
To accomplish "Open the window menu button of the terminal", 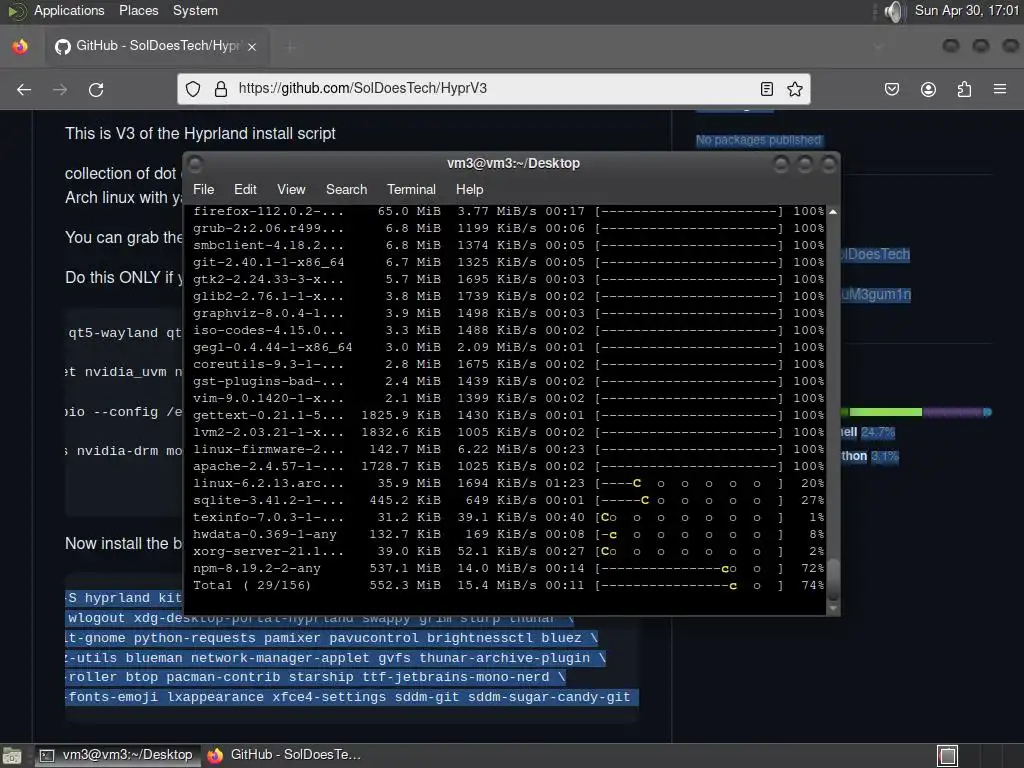I will point(195,164).
